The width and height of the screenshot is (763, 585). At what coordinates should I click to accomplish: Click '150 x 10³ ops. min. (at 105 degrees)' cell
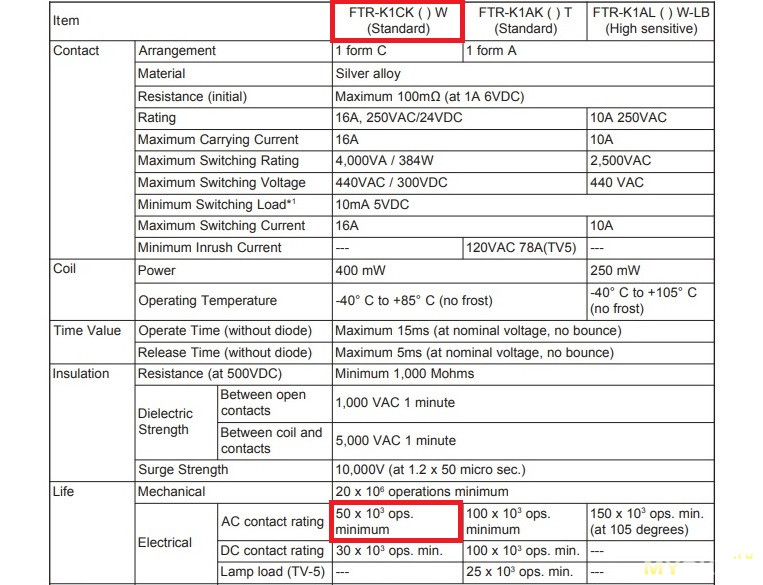click(650, 522)
